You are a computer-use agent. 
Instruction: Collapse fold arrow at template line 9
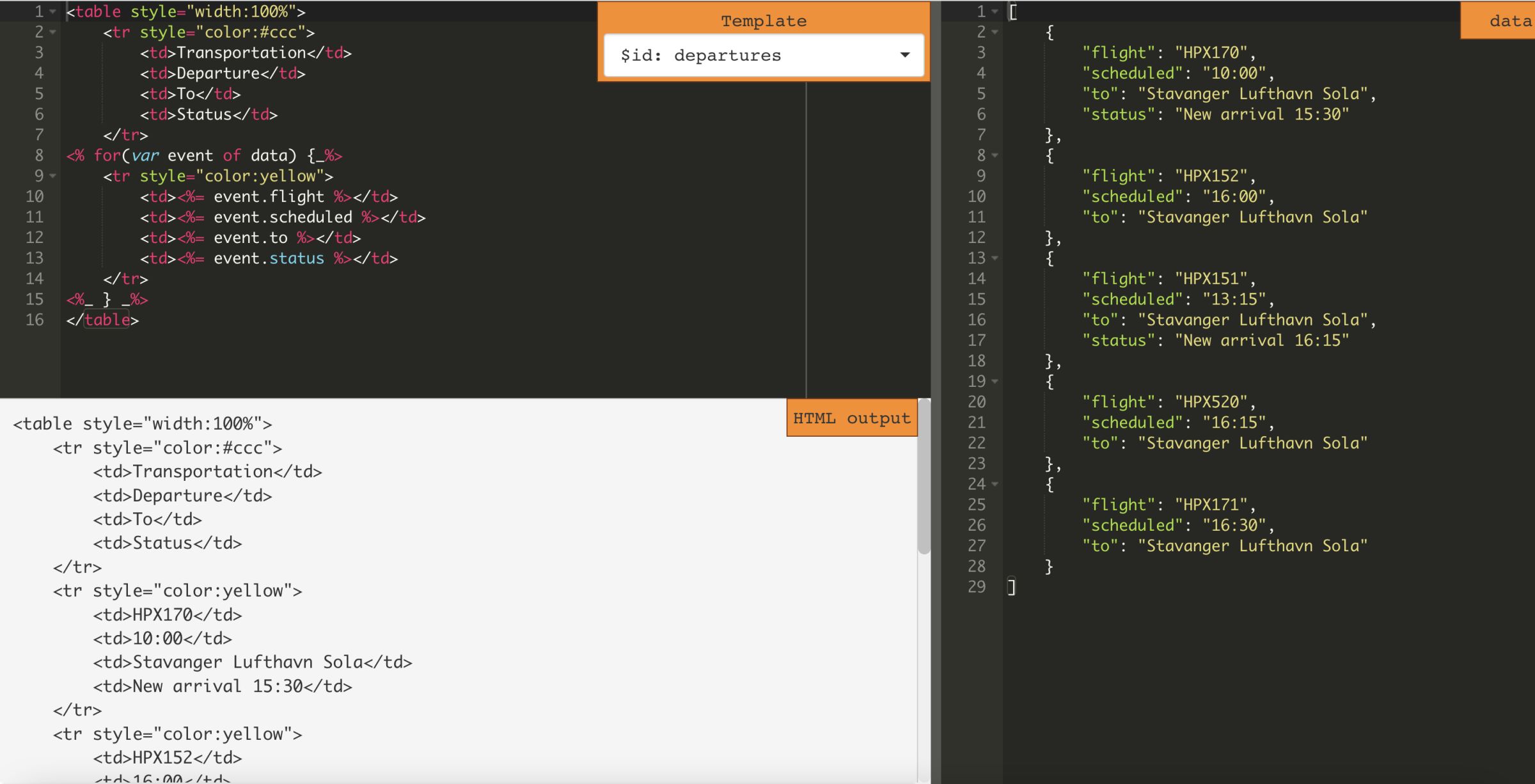click(x=52, y=176)
